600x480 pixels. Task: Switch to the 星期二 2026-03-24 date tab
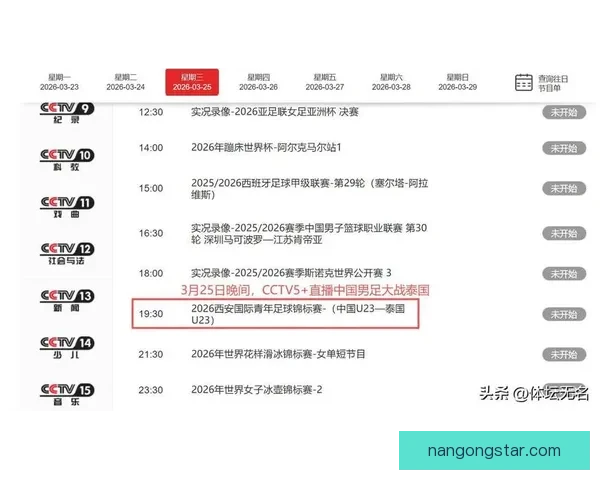[126, 82]
